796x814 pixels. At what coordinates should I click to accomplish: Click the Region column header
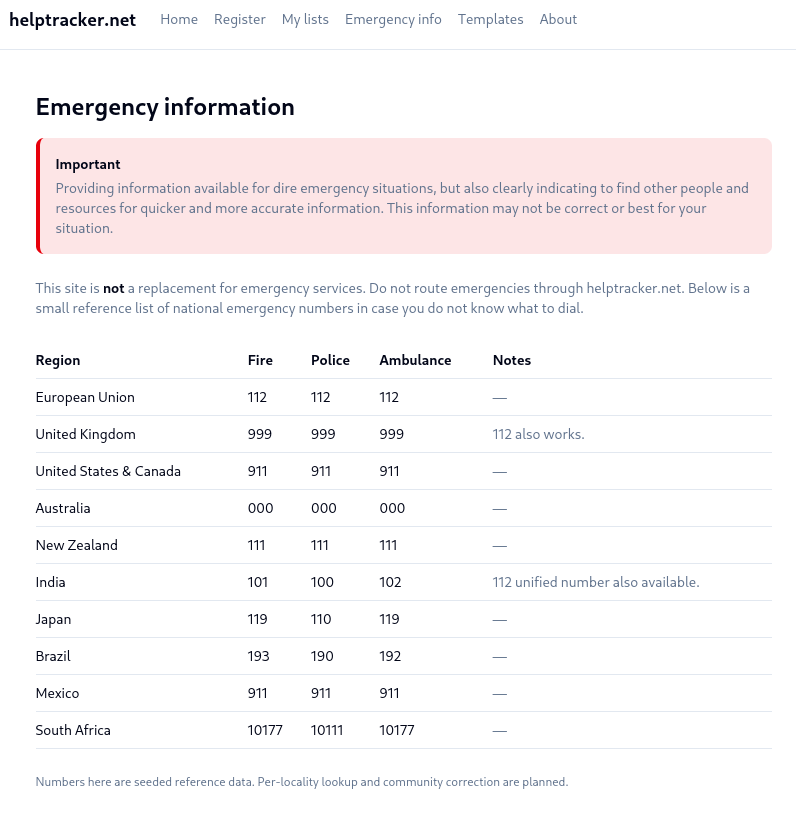58,360
